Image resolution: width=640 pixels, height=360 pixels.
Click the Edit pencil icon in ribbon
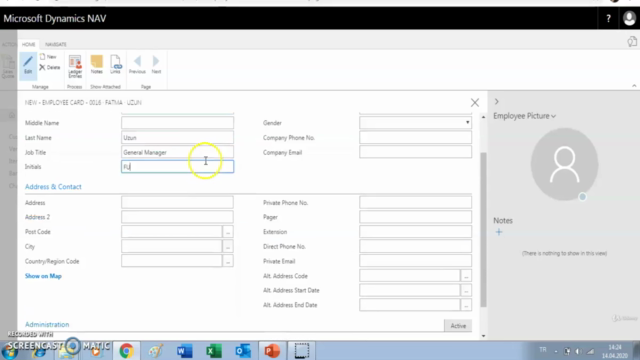click(x=28, y=65)
